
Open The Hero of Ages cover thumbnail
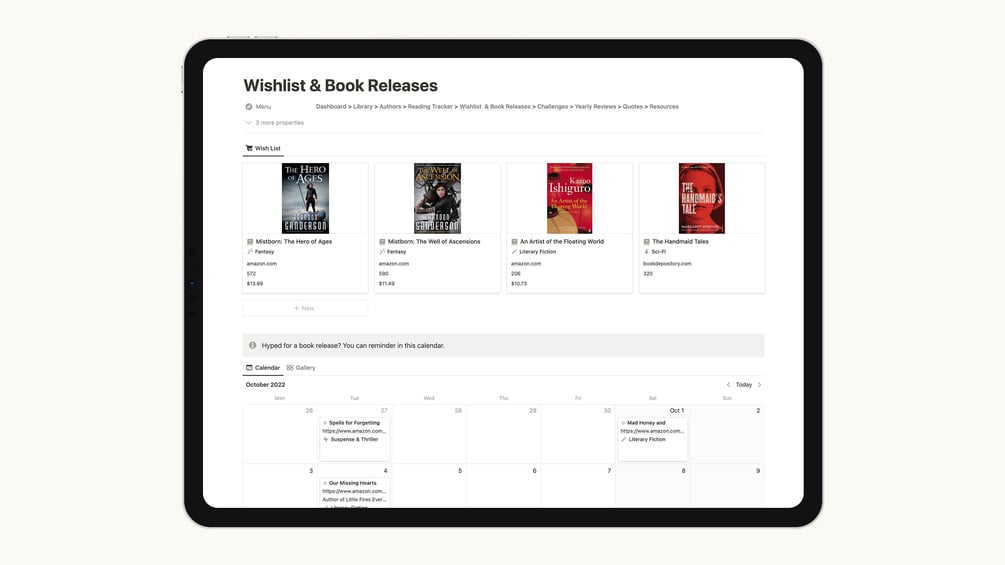[305, 198]
